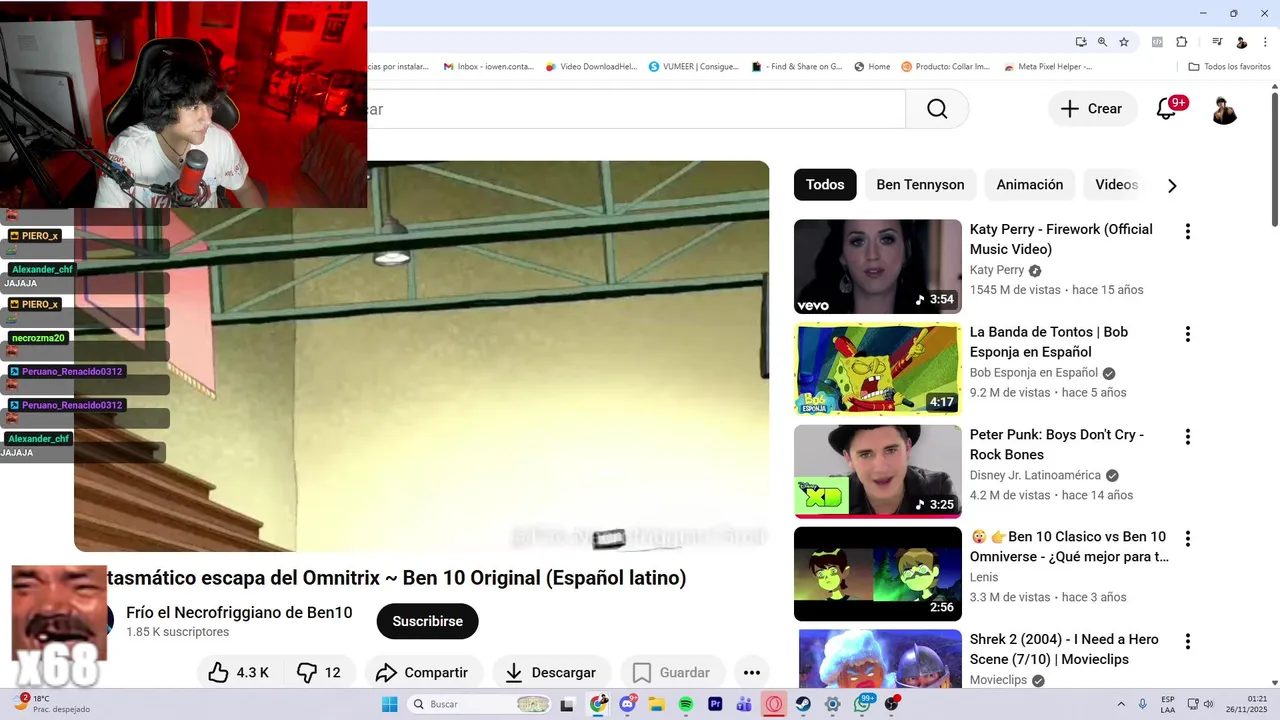
Task: Click the Crear button
Action: (1093, 109)
